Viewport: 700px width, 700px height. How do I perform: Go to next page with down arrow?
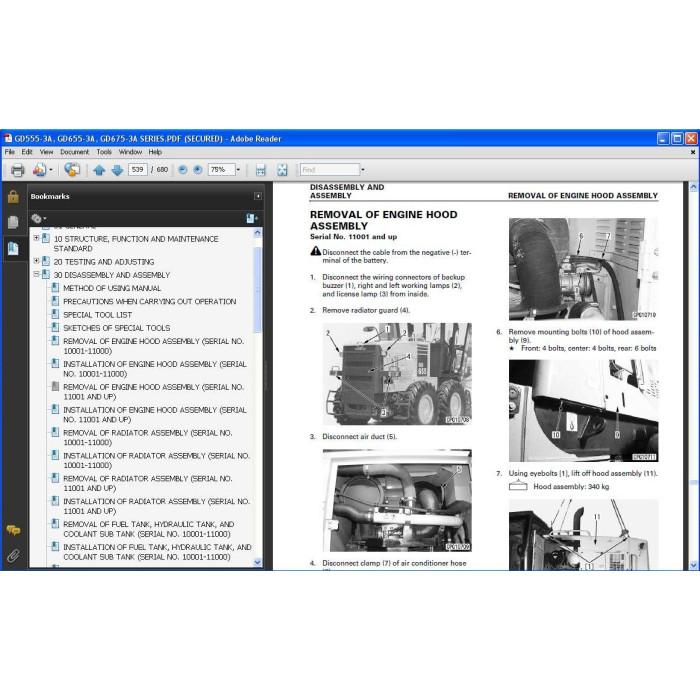(x=117, y=170)
